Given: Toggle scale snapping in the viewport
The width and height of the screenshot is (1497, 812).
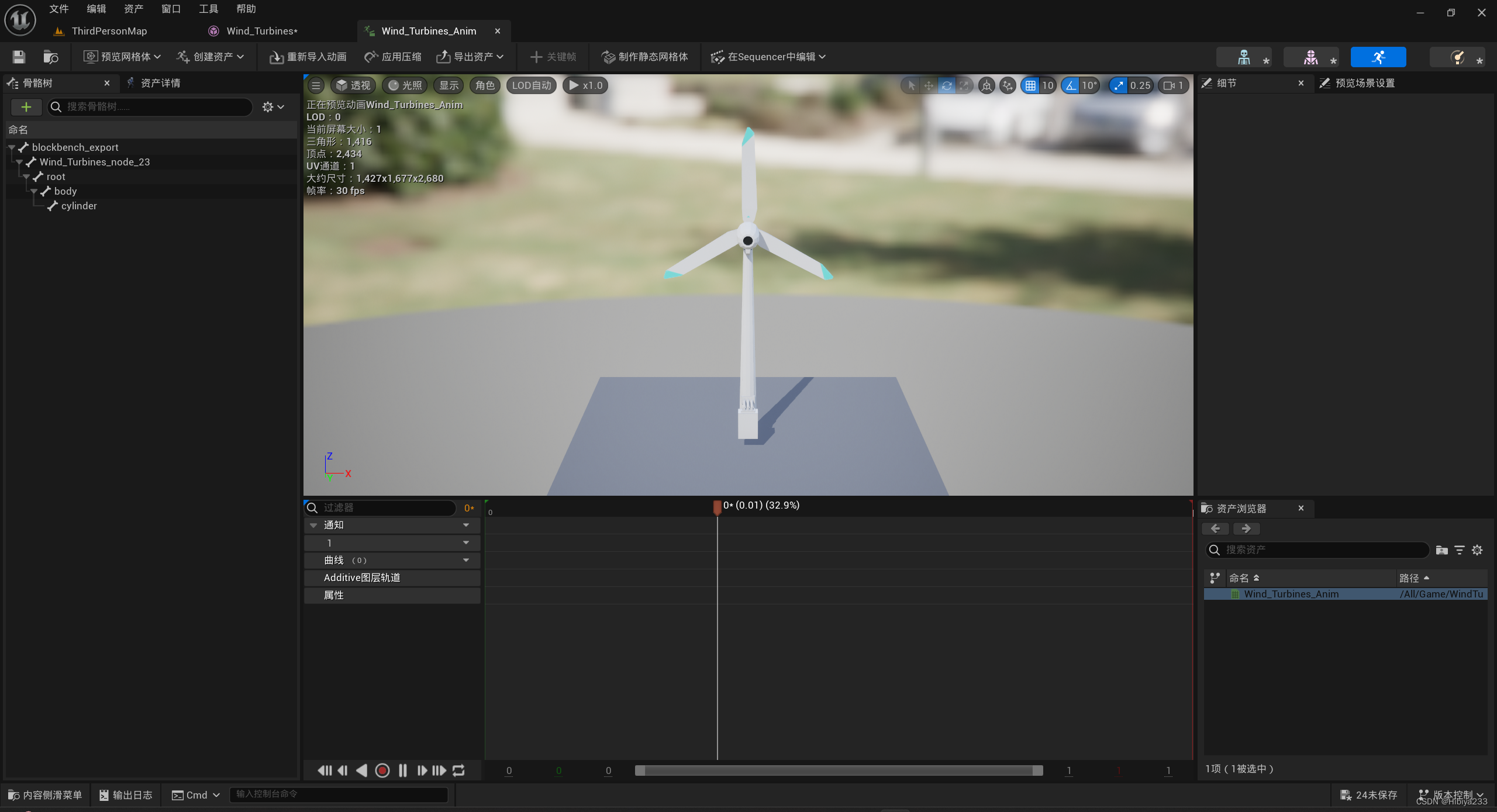Looking at the screenshot, I should [x=1118, y=86].
